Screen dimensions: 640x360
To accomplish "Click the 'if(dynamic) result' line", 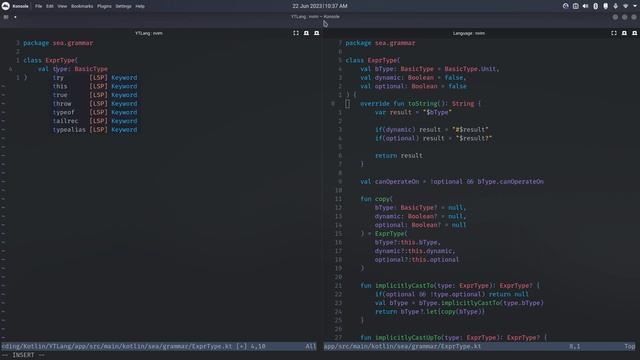I will coord(431,129).
